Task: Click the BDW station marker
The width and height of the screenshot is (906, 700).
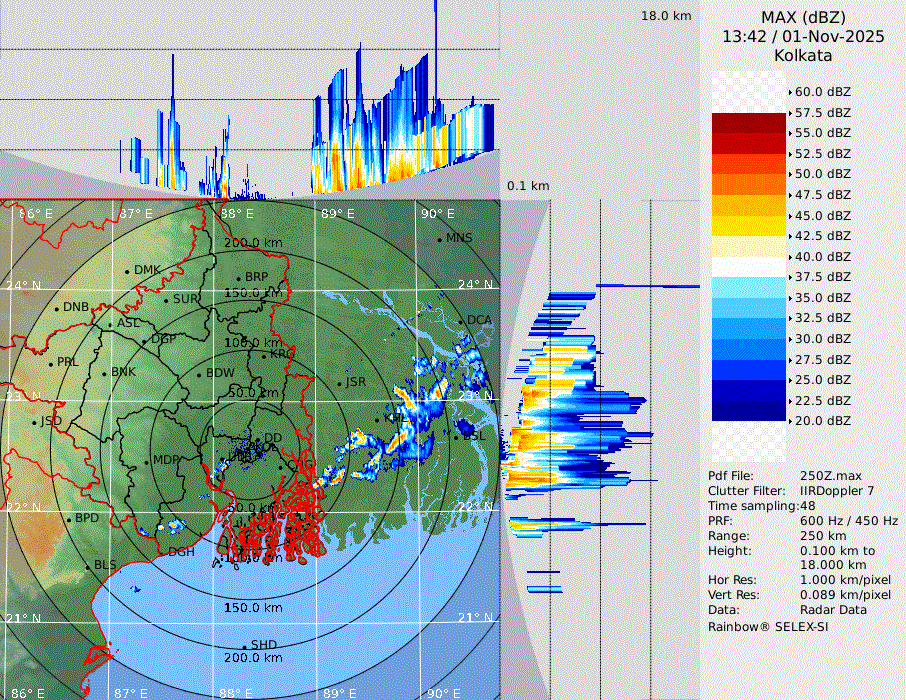Action: [200, 374]
